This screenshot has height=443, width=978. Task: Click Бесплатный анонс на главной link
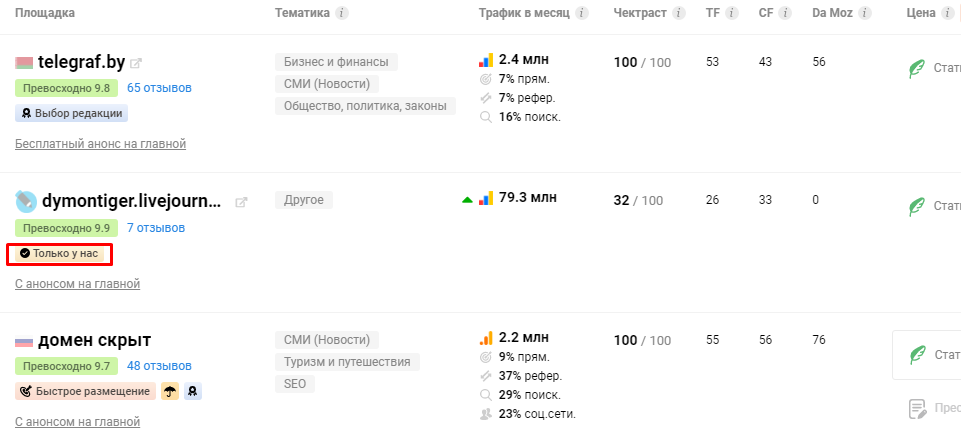click(x=100, y=144)
